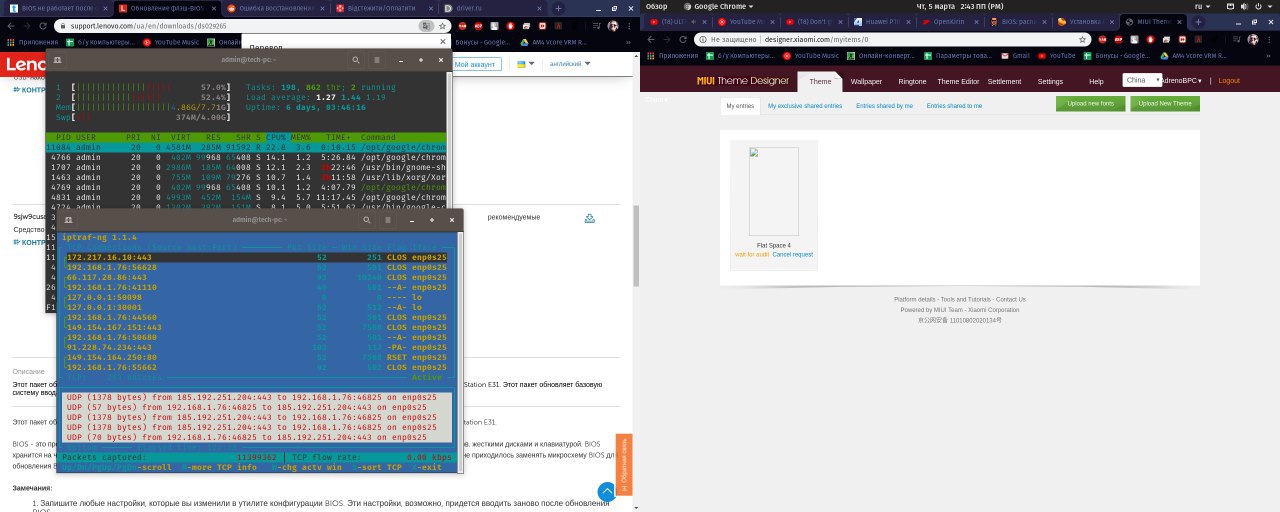Screen dimensions: 1280x512
Task: Open the flag country dropdown on Lenovo page
Action: (x=525, y=64)
